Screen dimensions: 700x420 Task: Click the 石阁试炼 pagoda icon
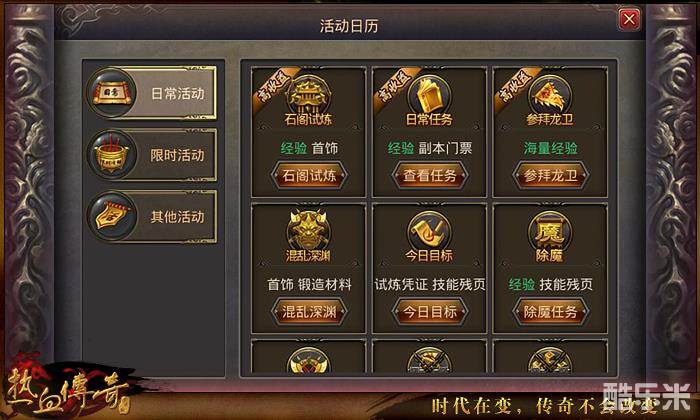(308, 95)
